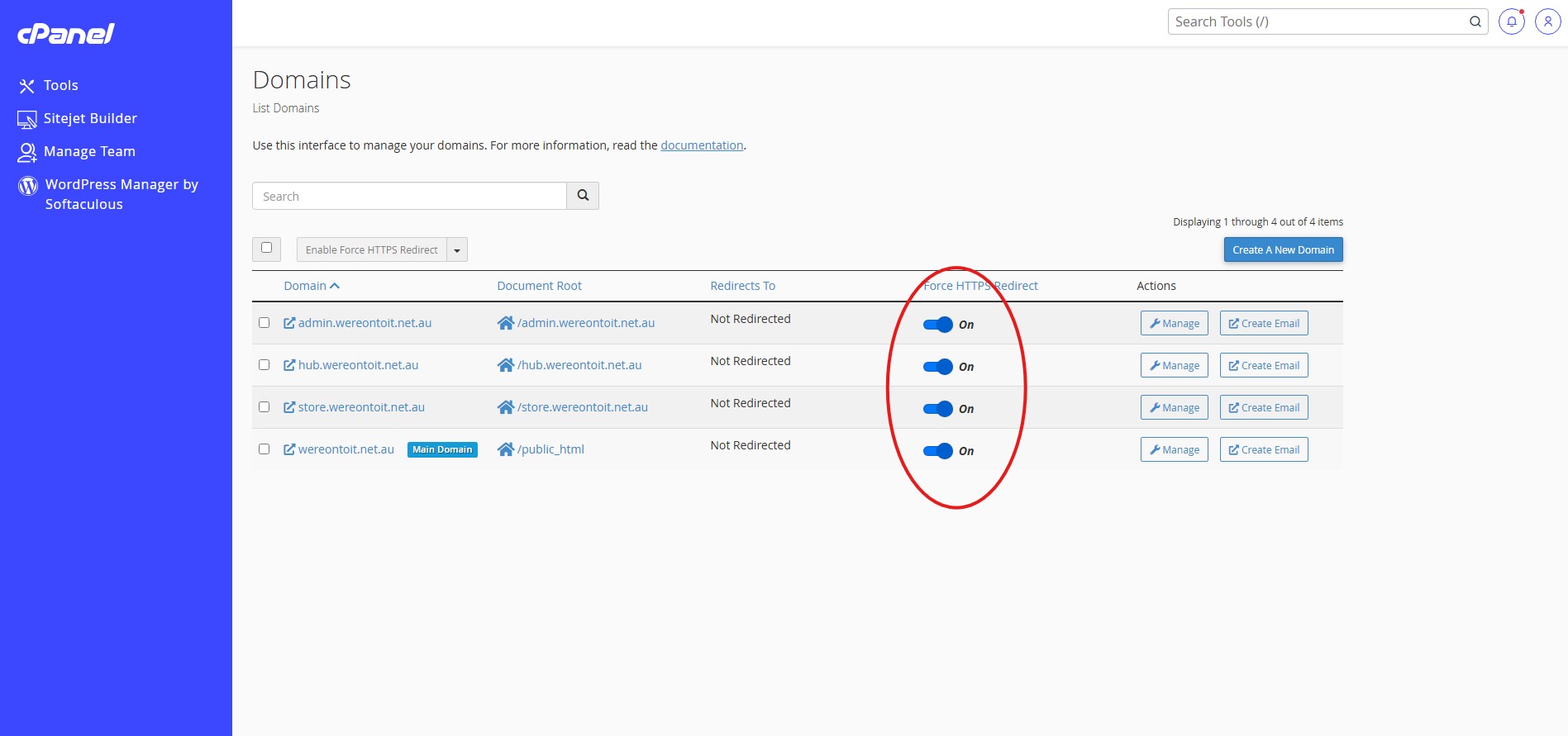Screen dimensions: 1568x736
Task: Open the user account icon
Action: [x=1548, y=21]
